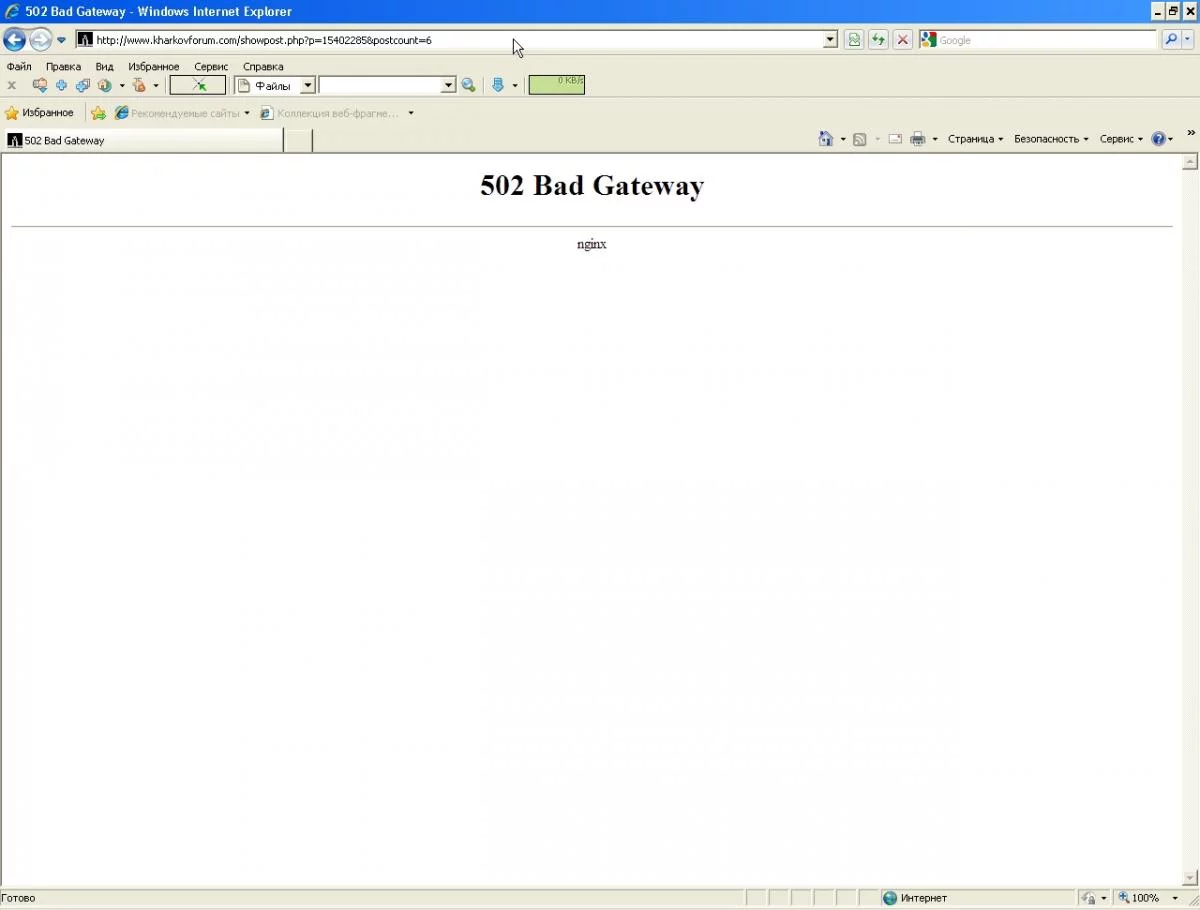Click the page scrollbar down arrow
1200x910 pixels.
[1190, 878]
